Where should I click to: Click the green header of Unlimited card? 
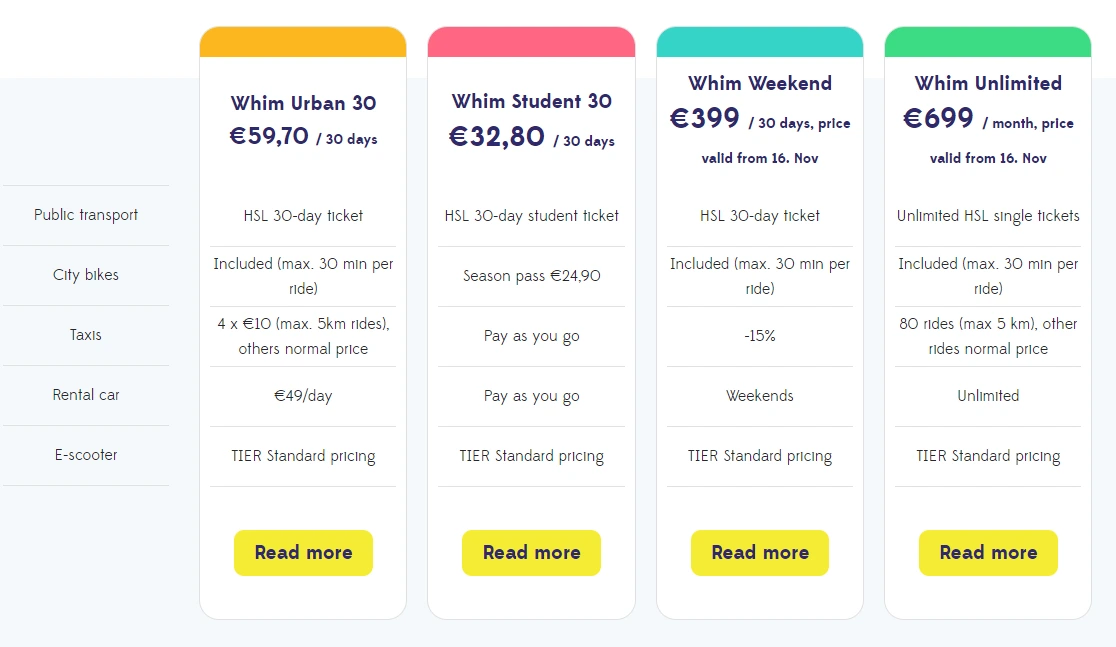[988, 42]
